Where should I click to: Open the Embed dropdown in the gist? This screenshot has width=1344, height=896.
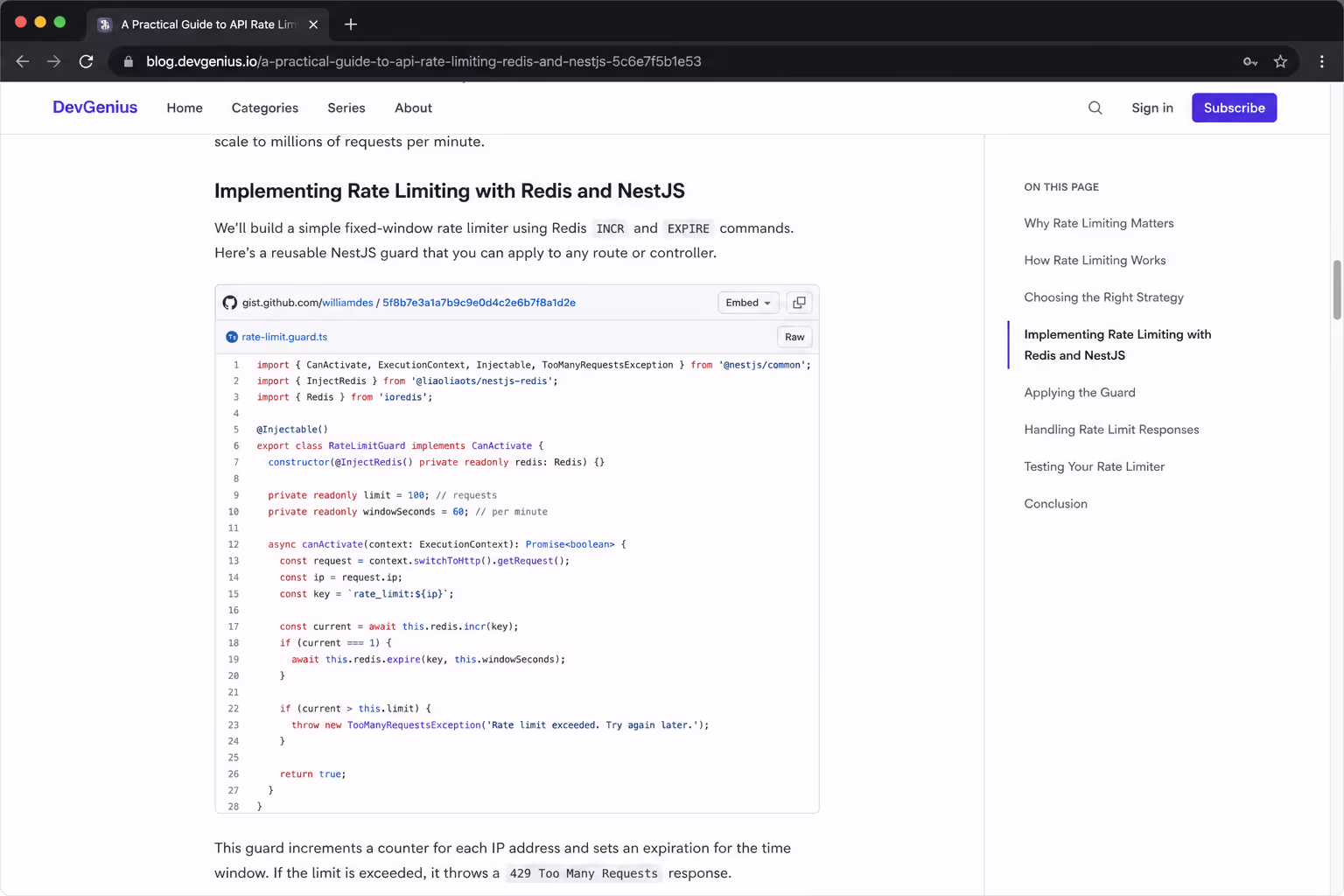(x=748, y=303)
